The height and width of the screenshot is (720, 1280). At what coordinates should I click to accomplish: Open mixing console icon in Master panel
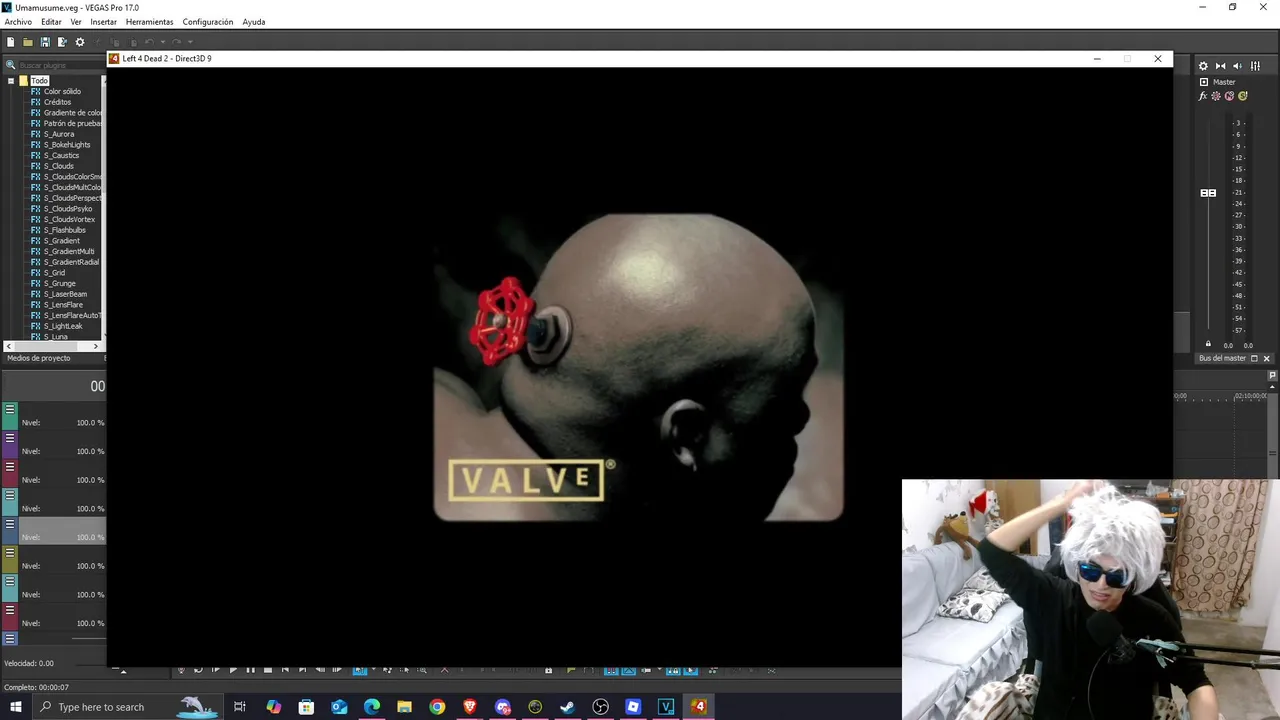[x=1255, y=66]
